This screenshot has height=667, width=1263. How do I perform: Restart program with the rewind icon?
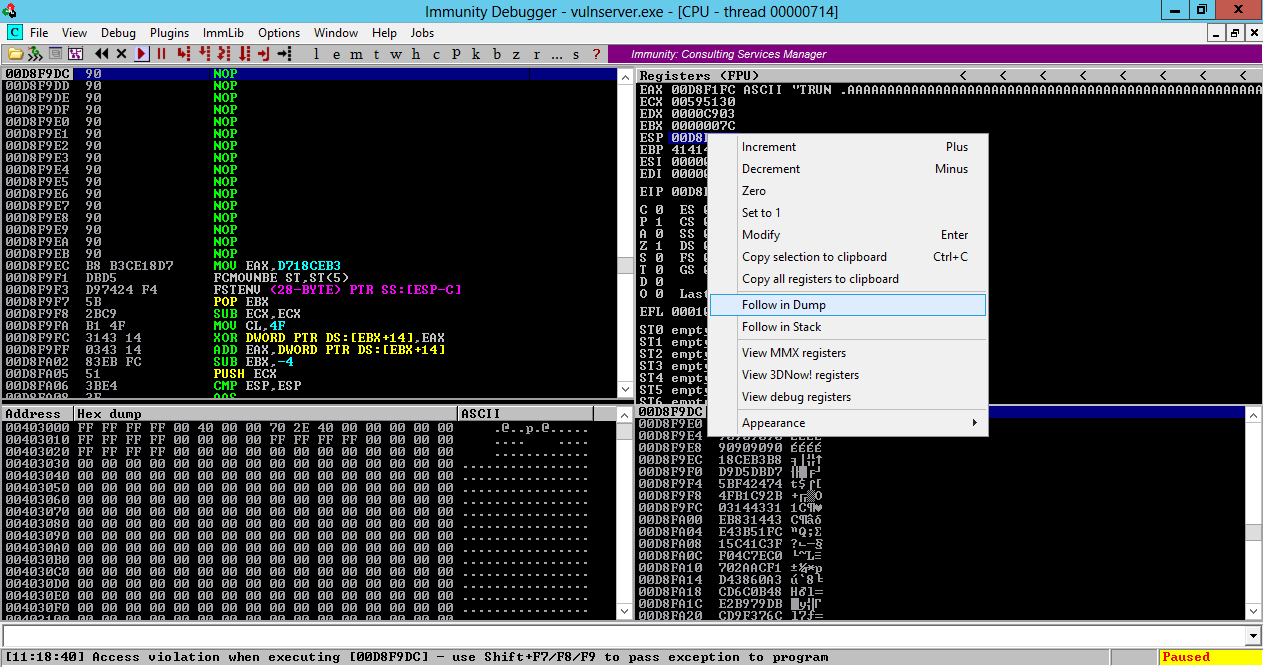(102, 54)
